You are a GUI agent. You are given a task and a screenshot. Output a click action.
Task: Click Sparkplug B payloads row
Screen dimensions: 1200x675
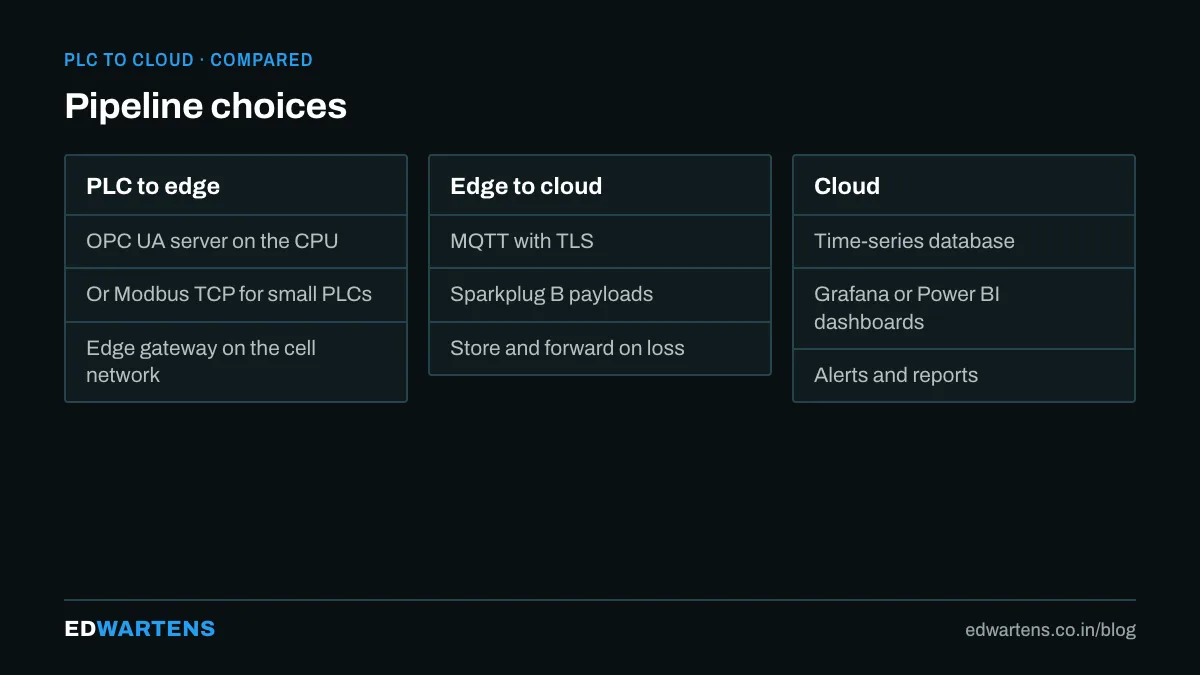[600, 295]
